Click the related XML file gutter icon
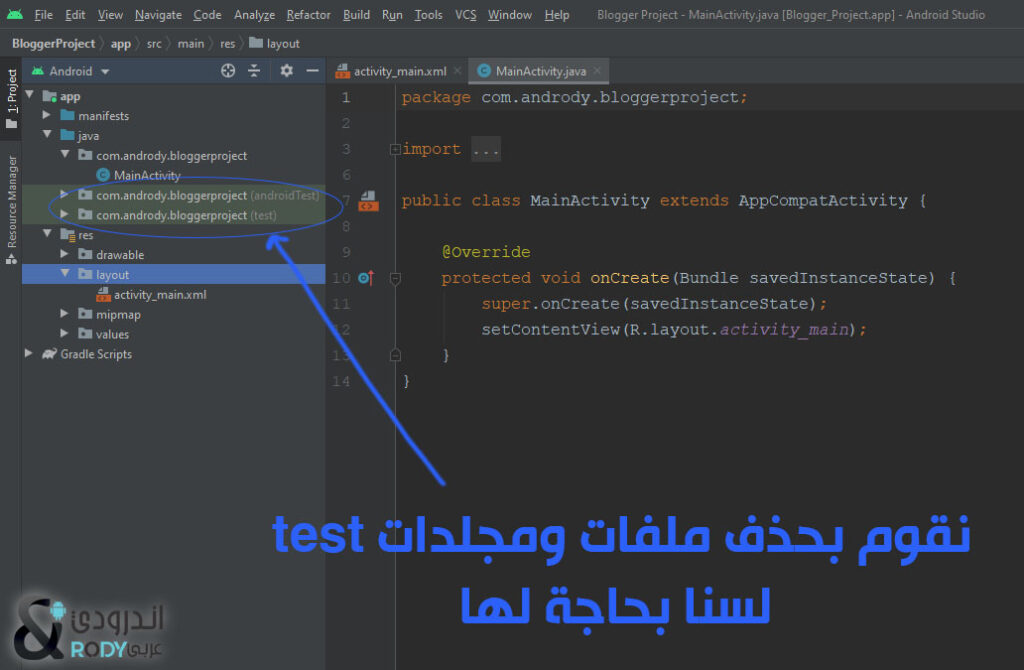 click(x=367, y=201)
